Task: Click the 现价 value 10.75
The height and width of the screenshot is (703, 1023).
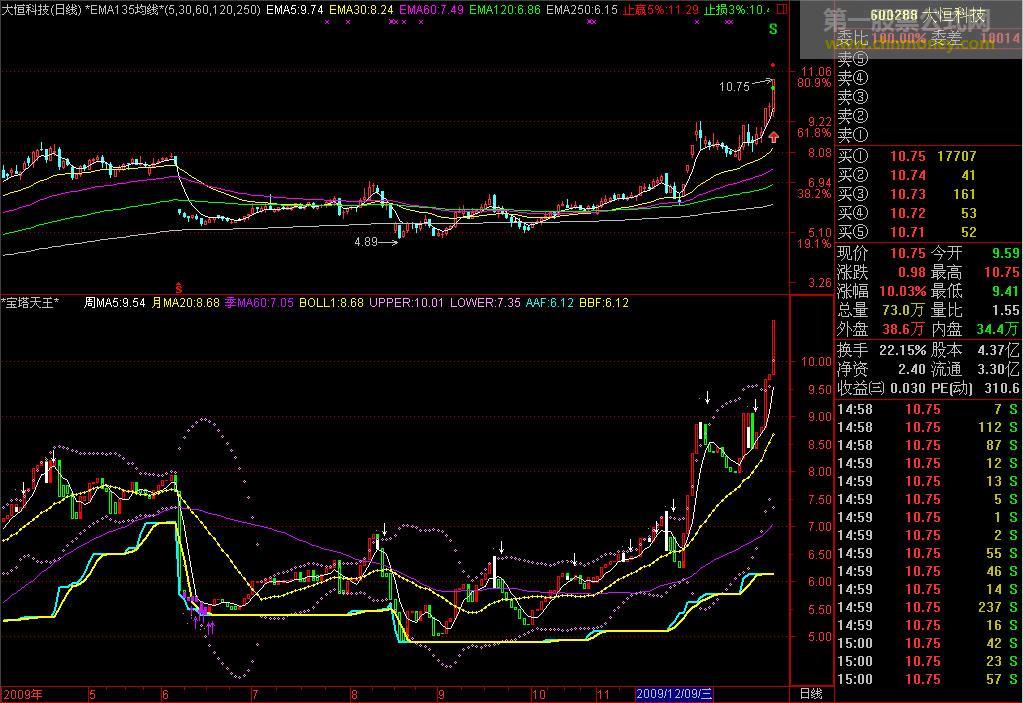Action: tap(908, 253)
